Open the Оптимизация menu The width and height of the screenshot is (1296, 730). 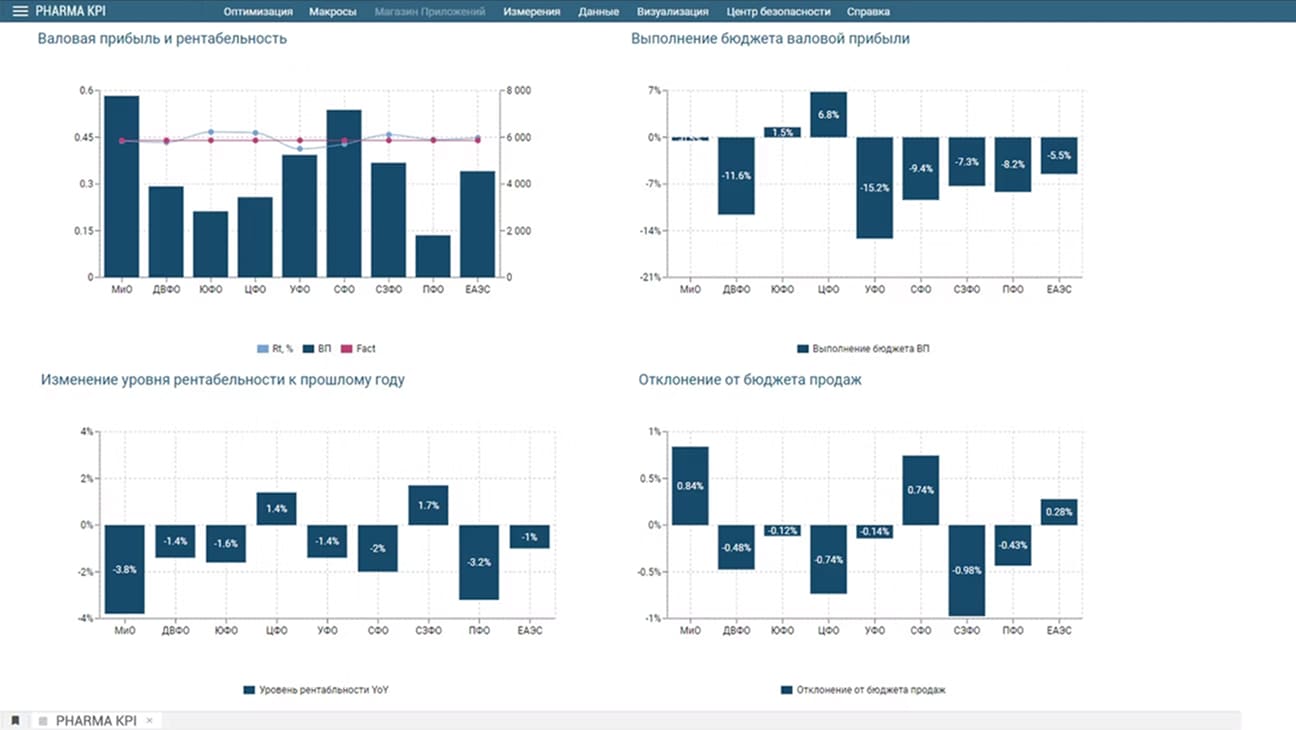pyautogui.click(x=258, y=12)
